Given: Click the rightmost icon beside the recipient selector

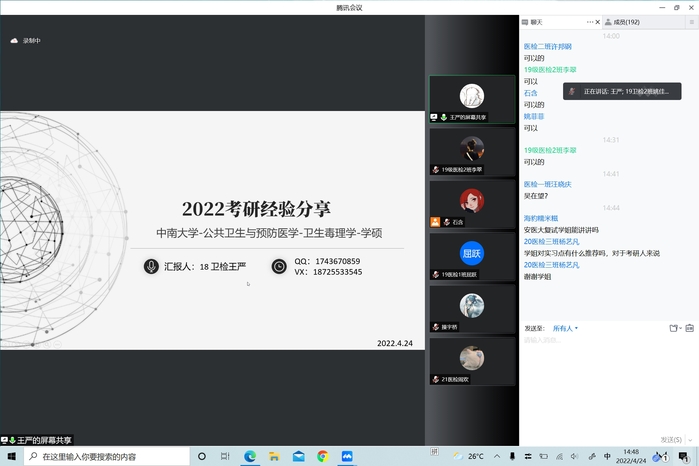Looking at the screenshot, I should coord(689,328).
